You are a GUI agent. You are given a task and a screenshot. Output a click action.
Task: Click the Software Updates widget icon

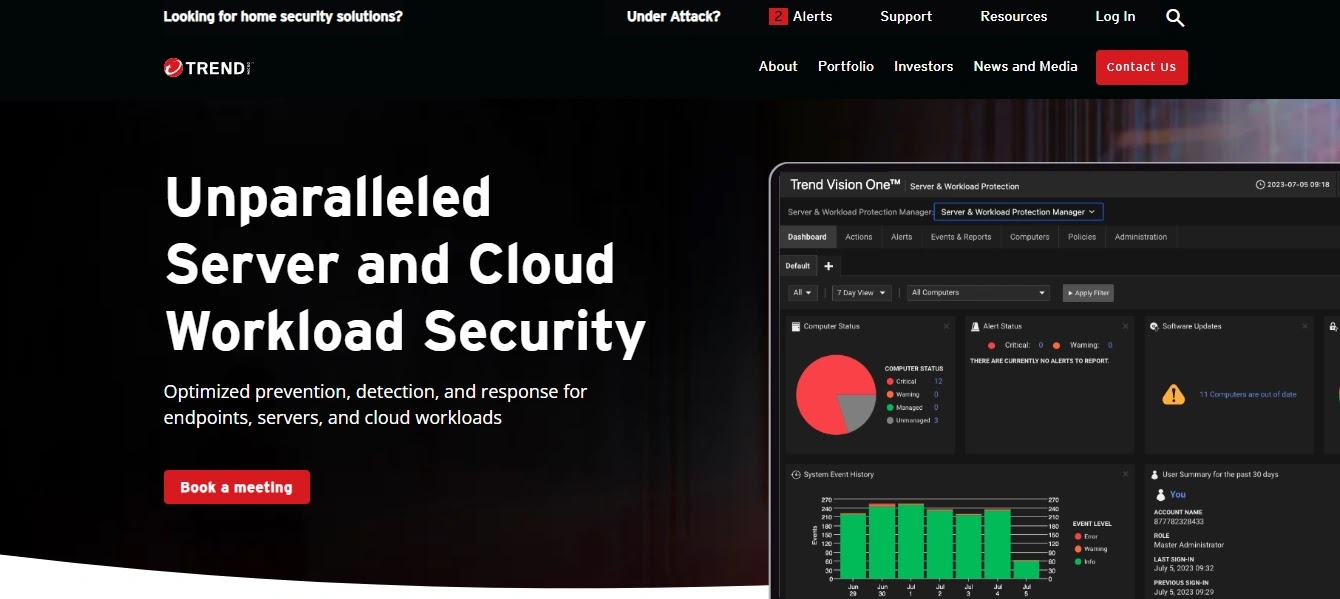click(1154, 326)
